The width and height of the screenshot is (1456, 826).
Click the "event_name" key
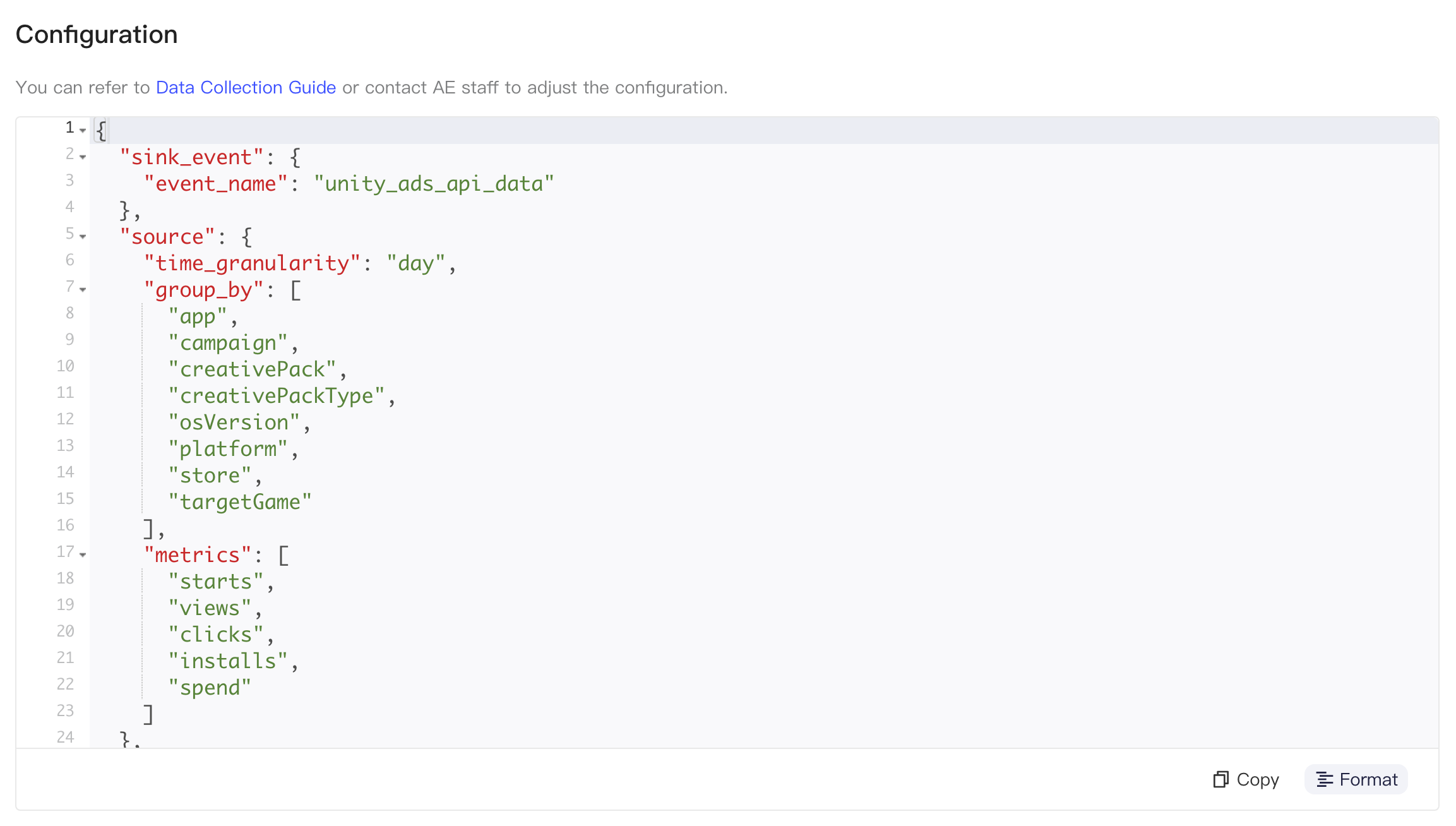click(216, 184)
